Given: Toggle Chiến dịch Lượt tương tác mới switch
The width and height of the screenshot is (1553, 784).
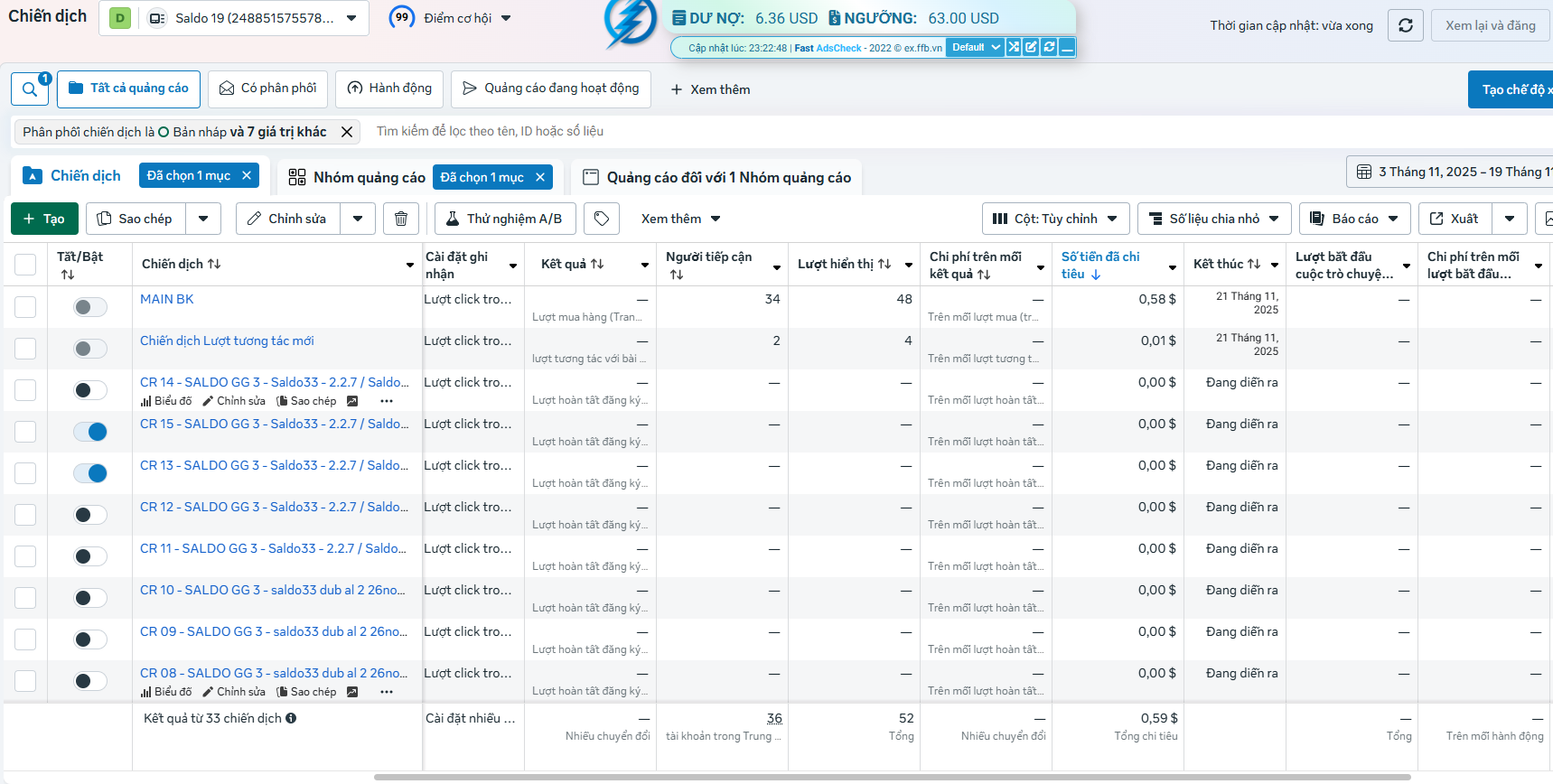Looking at the screenshot, I should pyautogui.click(x=90, y=349).
